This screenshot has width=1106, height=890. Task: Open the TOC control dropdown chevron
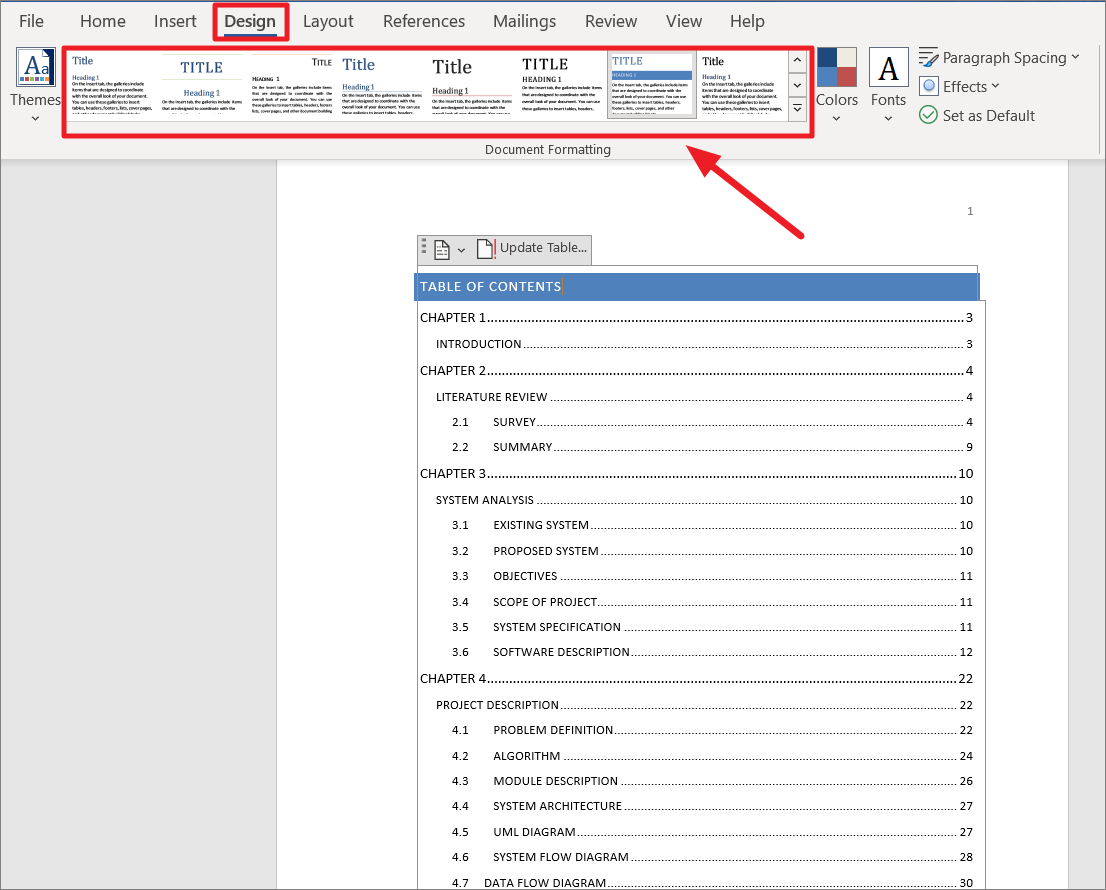[x=461, y=250]
